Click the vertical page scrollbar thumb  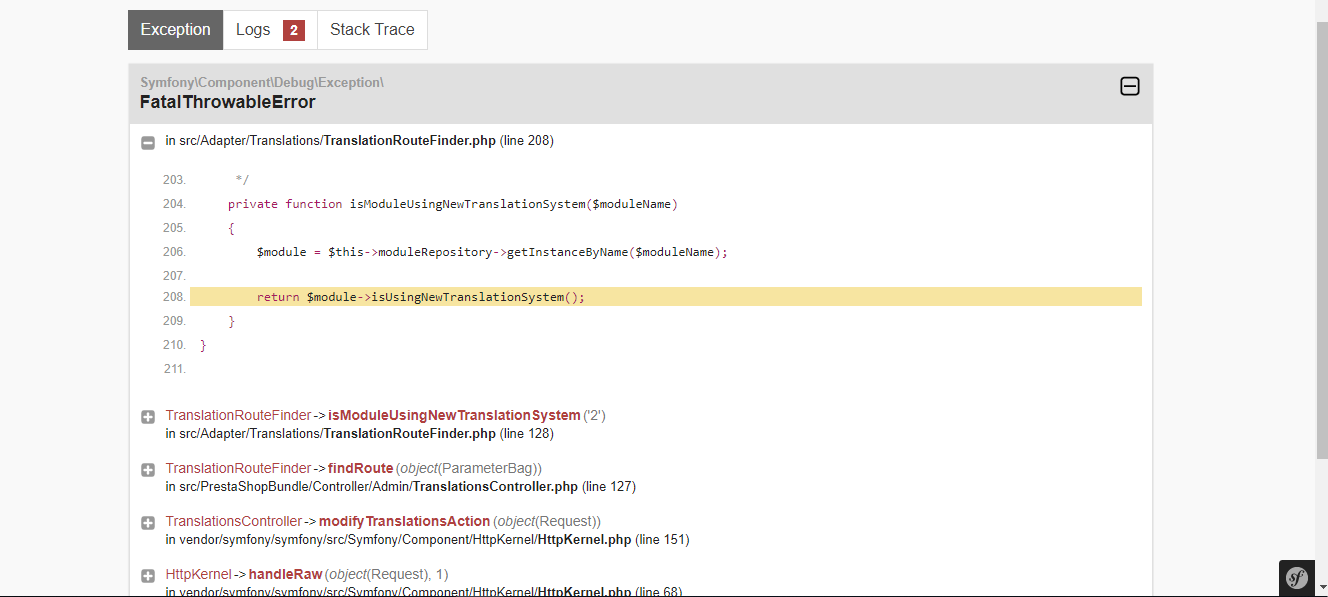1320,240
